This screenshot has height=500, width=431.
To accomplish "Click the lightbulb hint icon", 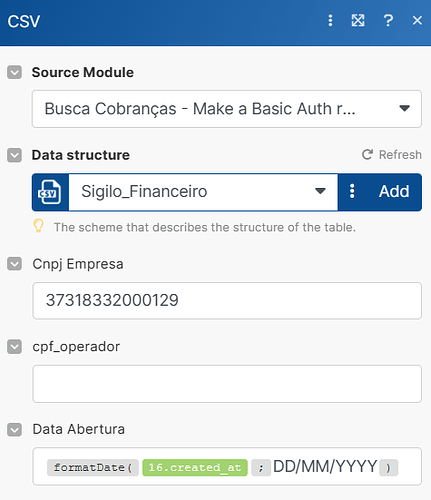I will tap(39, 226).
